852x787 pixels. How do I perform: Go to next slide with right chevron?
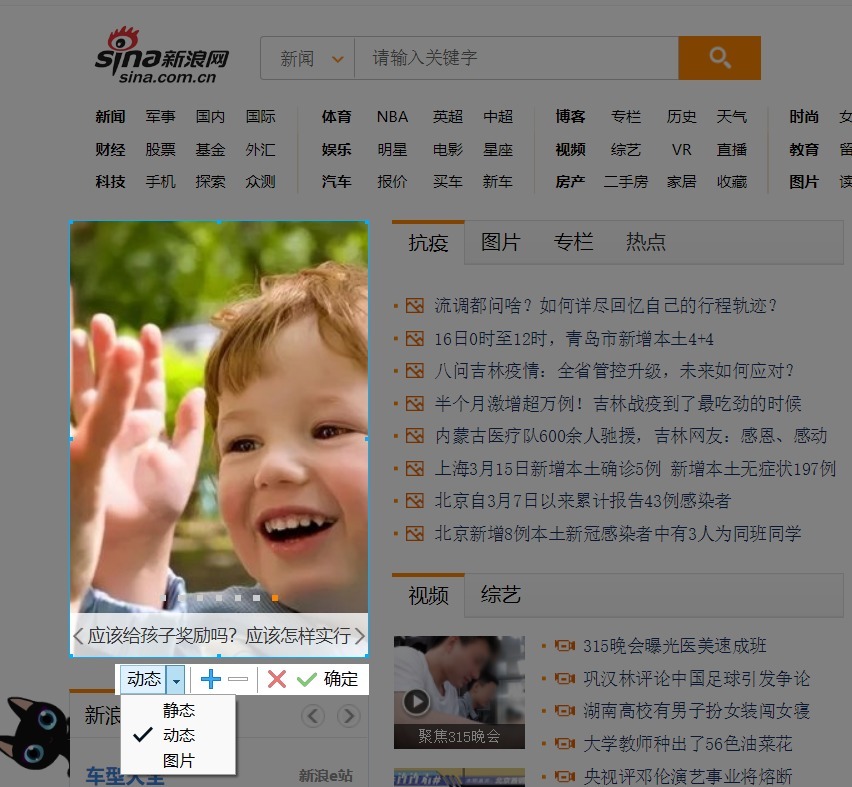360,635
